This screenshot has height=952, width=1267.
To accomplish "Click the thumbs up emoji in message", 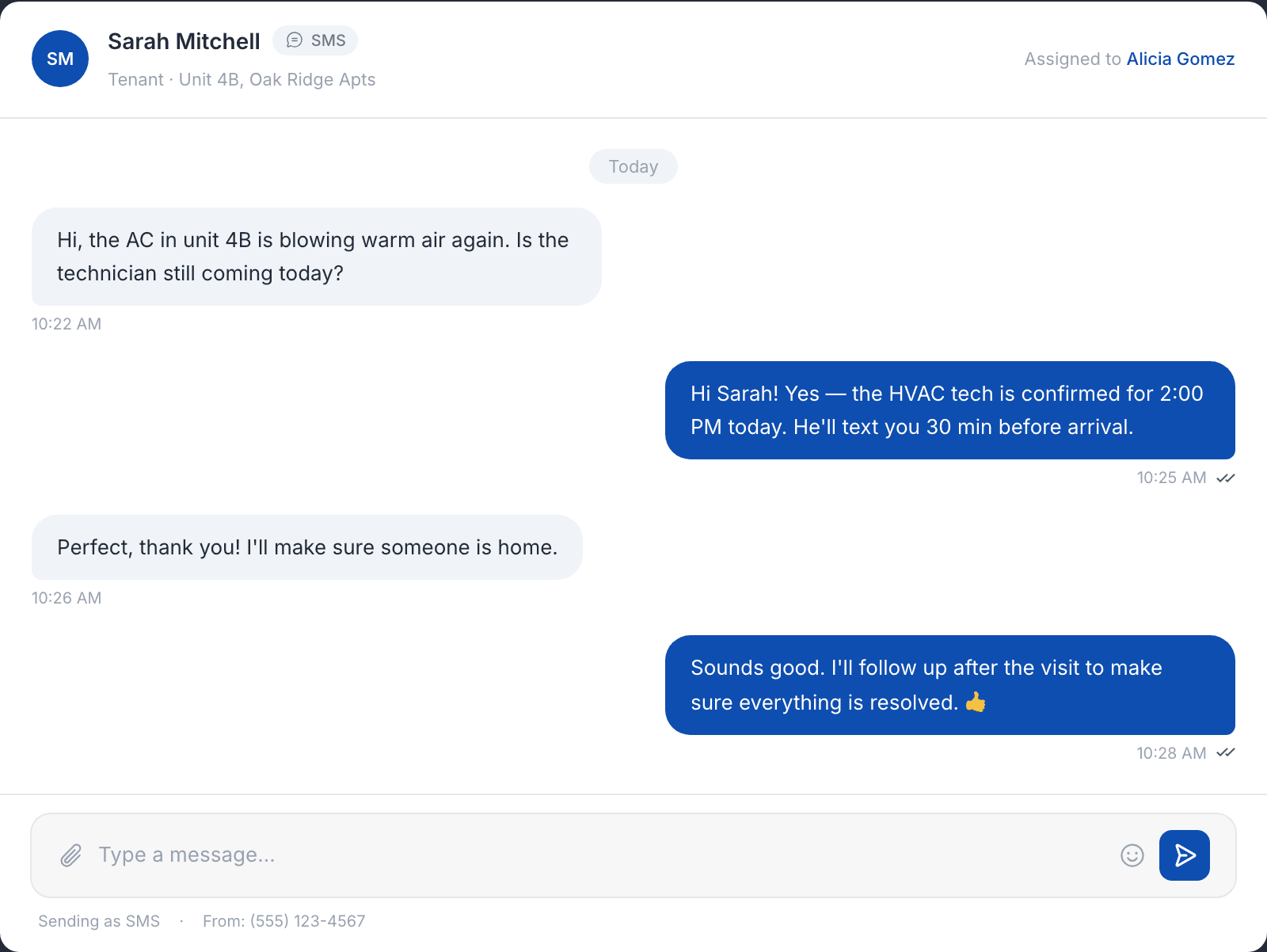I will [976, 702].
